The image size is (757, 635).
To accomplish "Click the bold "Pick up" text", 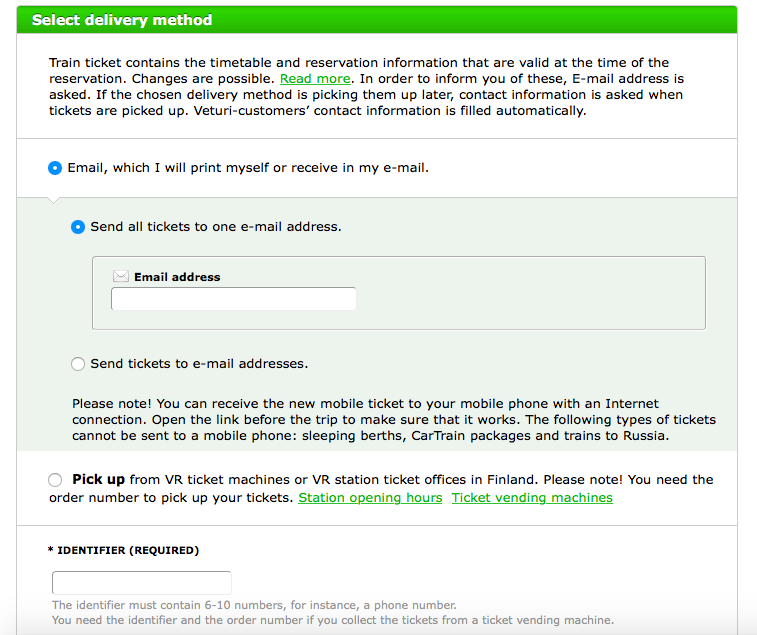I will 98,480.
